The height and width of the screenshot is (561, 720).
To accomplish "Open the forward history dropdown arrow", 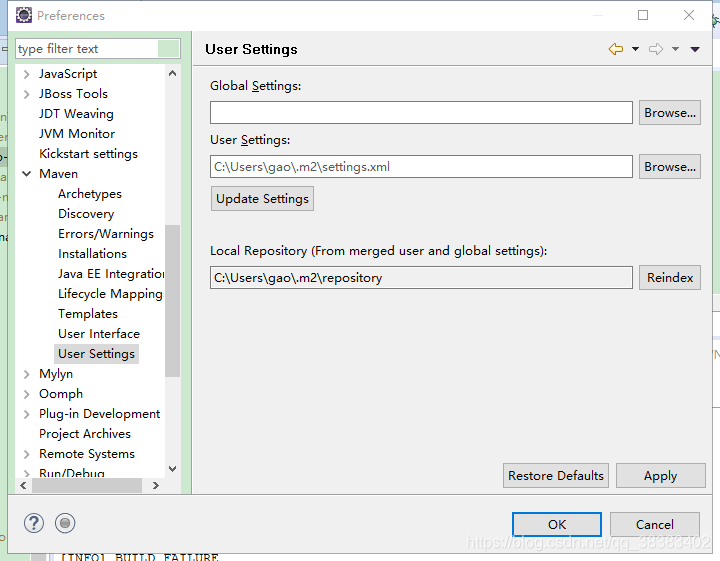I will (x=675, y=49).
